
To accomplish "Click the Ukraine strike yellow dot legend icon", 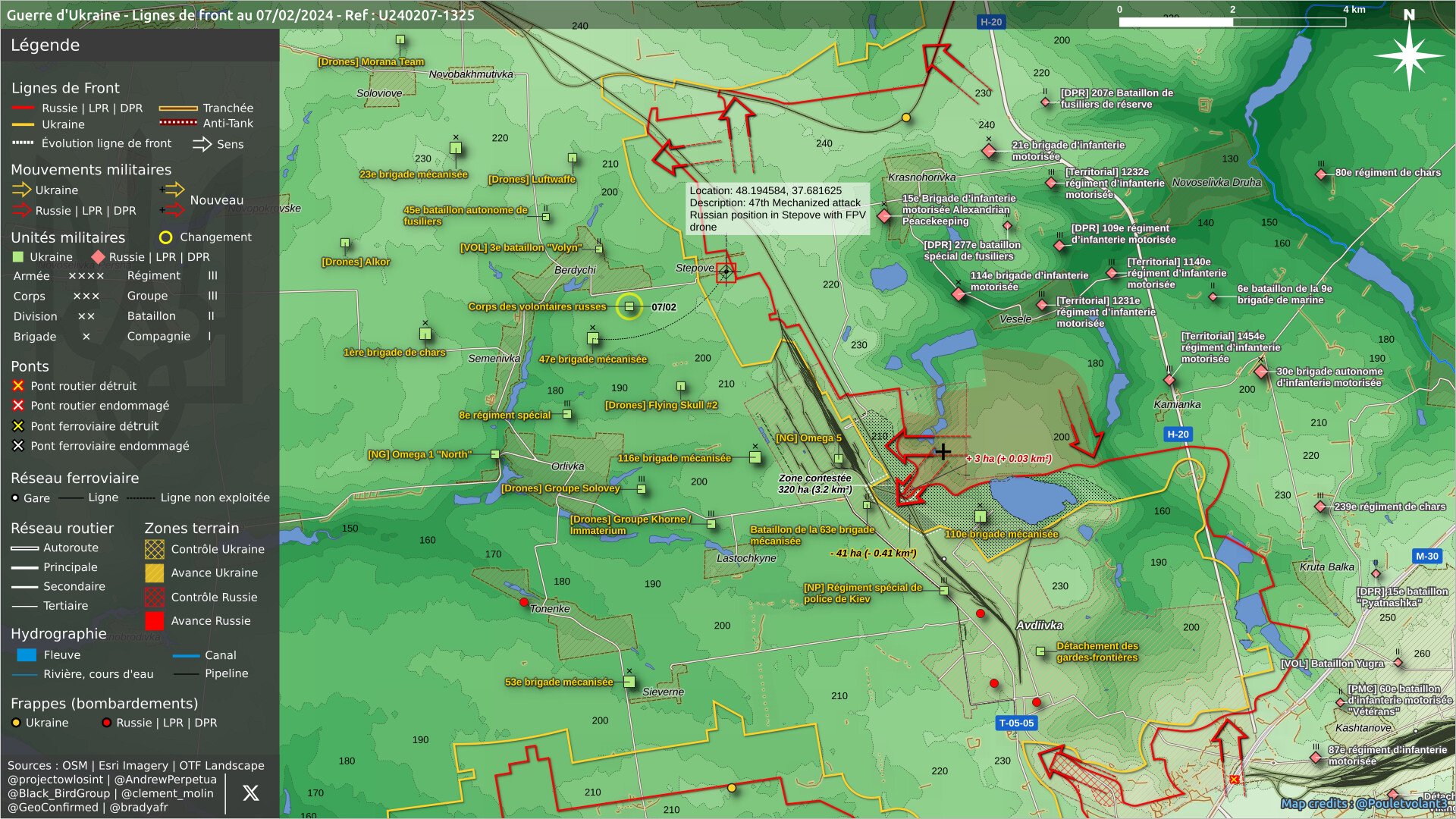I will click(16, 723).
